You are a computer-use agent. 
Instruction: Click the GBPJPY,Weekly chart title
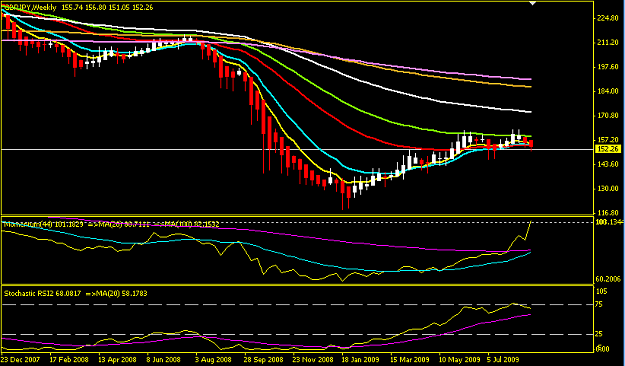[30, 8]
